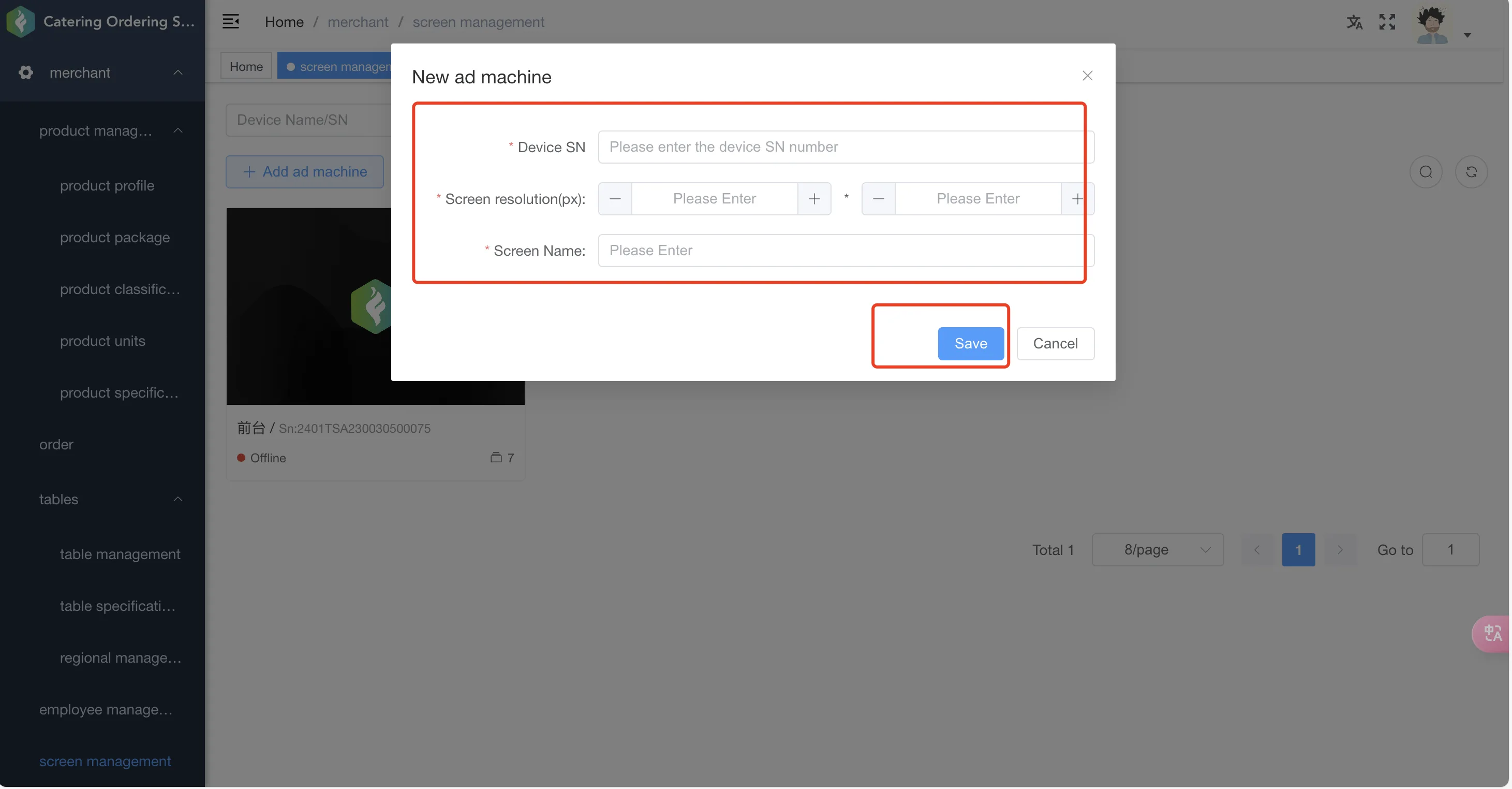Collapse the merchant menu chevron
Viewport: 1512px width, 789px height.
click(178, 72)
